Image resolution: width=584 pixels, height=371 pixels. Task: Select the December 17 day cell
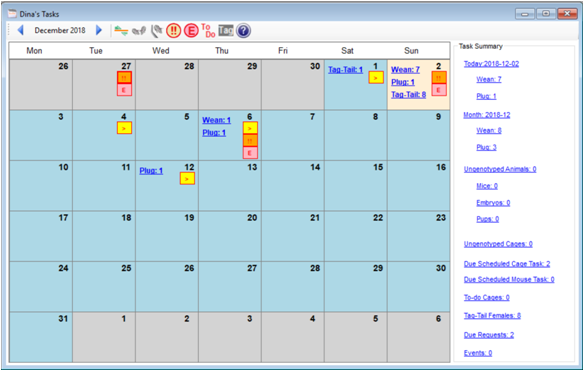point(41,236)
